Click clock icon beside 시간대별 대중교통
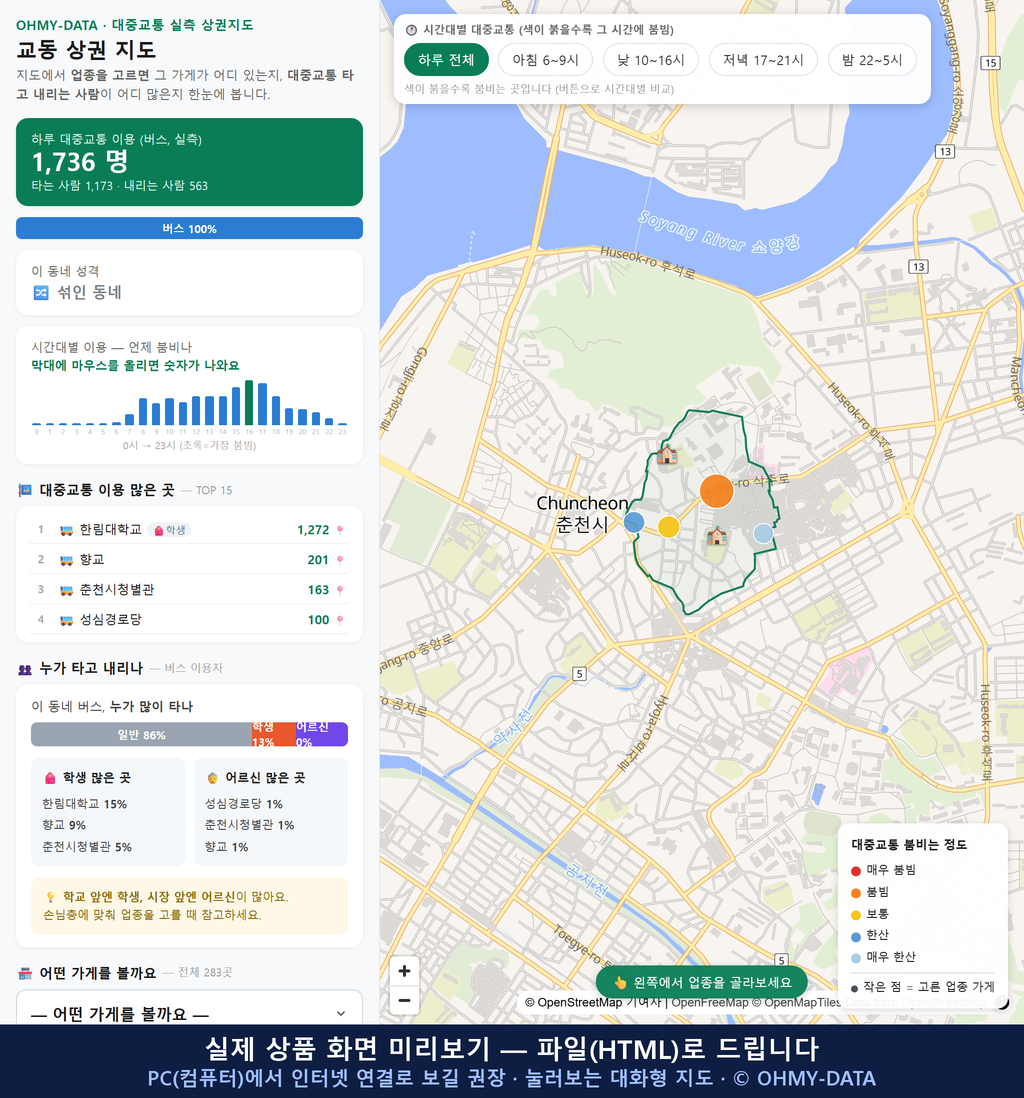This screenshot has width=1024, height=1098. pos(412,30)
